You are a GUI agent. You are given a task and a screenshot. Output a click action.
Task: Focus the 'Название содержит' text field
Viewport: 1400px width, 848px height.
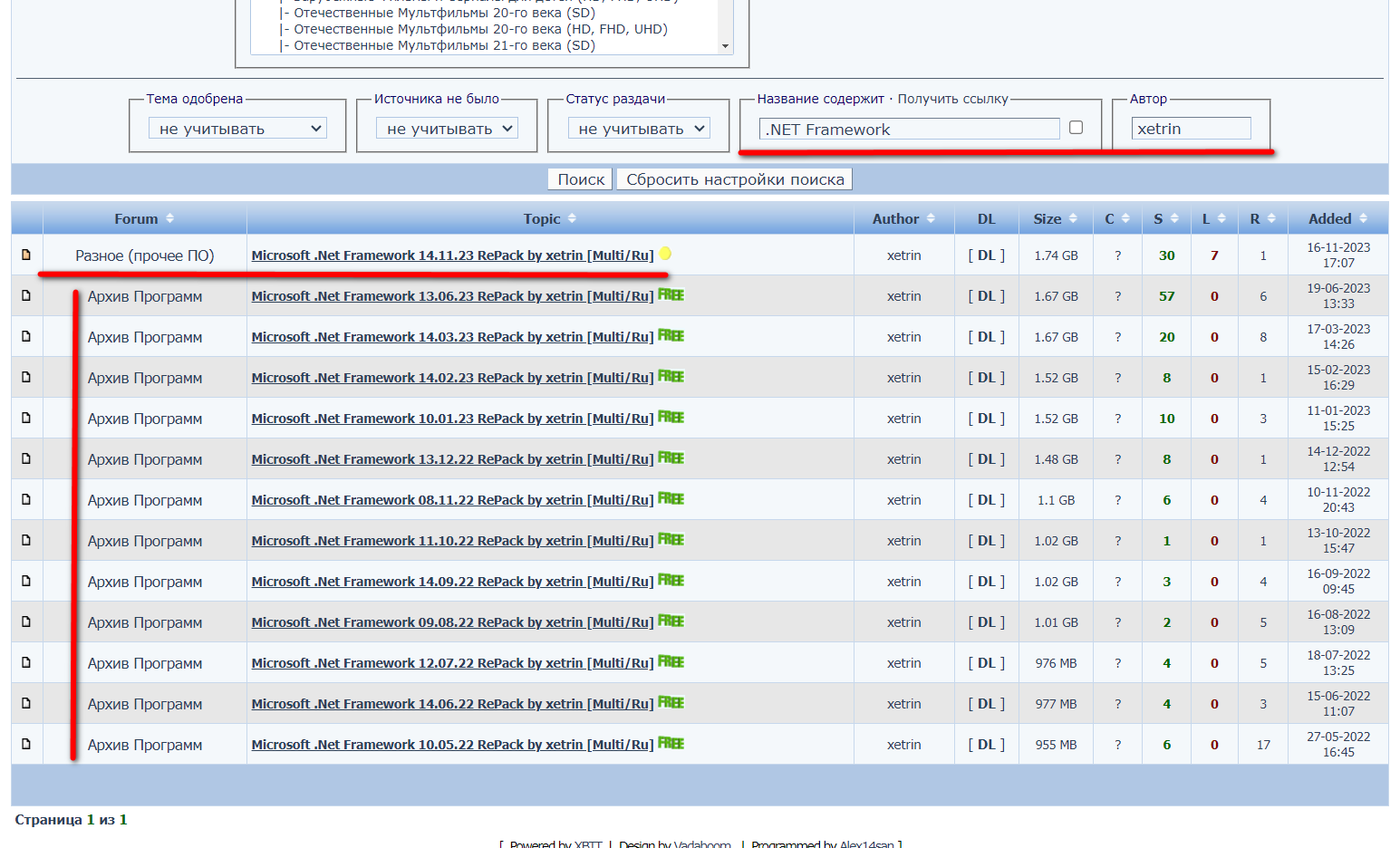click(x=909, y=129)
